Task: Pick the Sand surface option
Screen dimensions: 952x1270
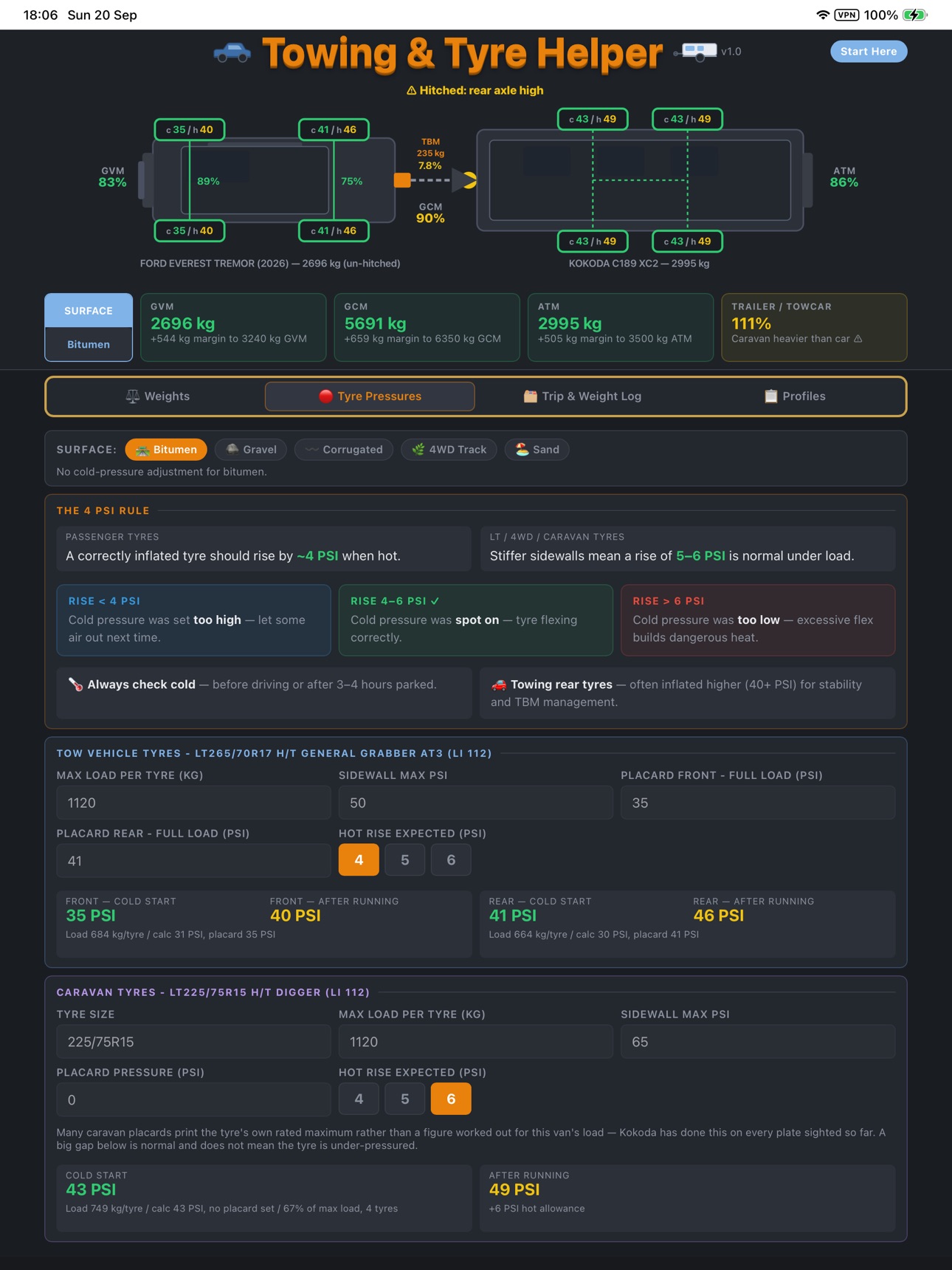Action: 537,450
